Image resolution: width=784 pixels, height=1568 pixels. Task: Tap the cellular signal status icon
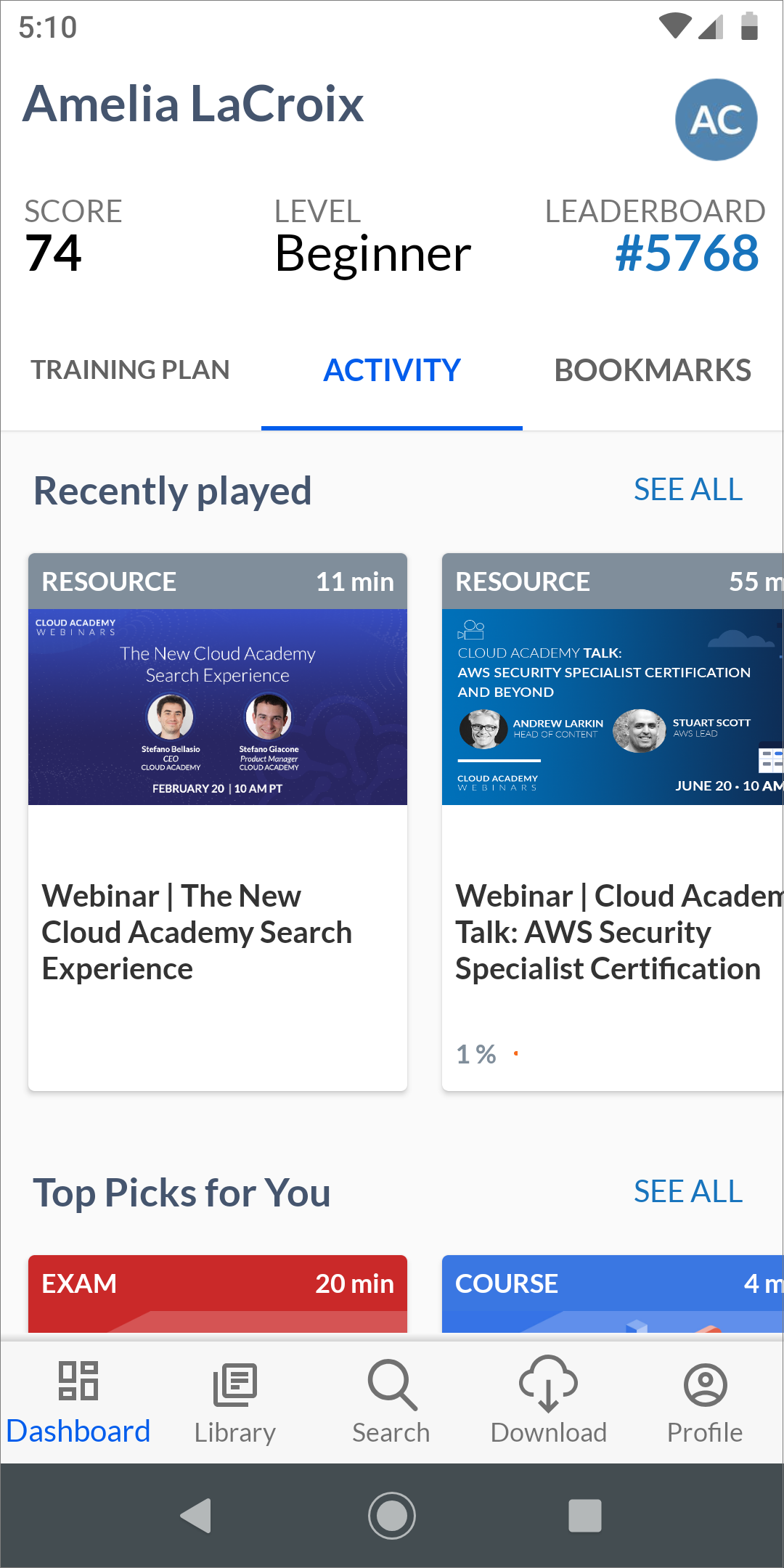coord(711,26)
